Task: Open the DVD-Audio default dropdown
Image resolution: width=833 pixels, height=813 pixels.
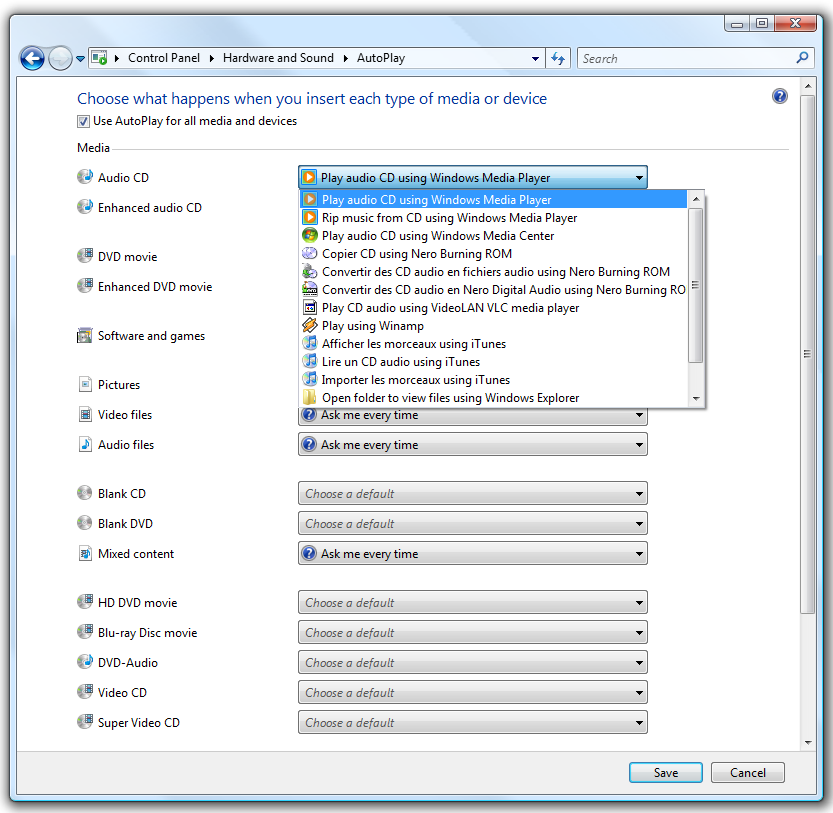Action: (473, 662)
